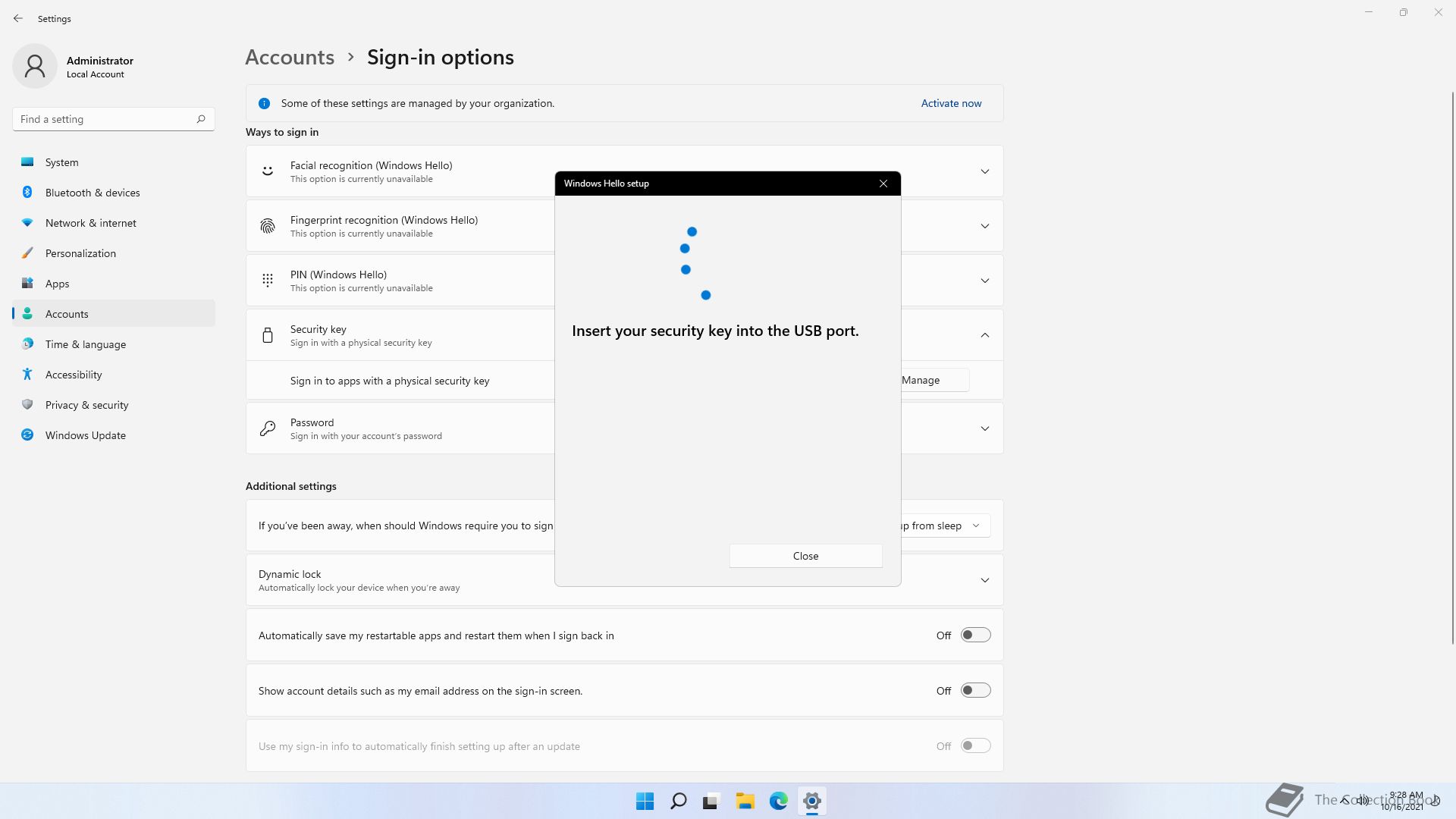Click the fingerprint icon
1456x819 pixels.
click(268, 226)
